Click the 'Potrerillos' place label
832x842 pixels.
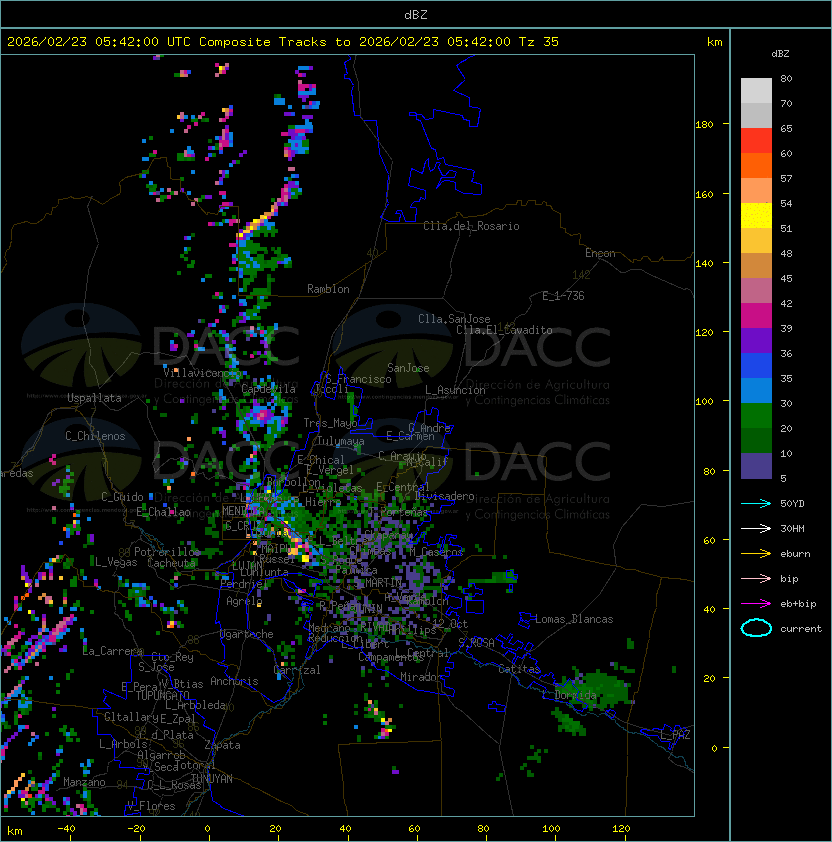[167, 552]
